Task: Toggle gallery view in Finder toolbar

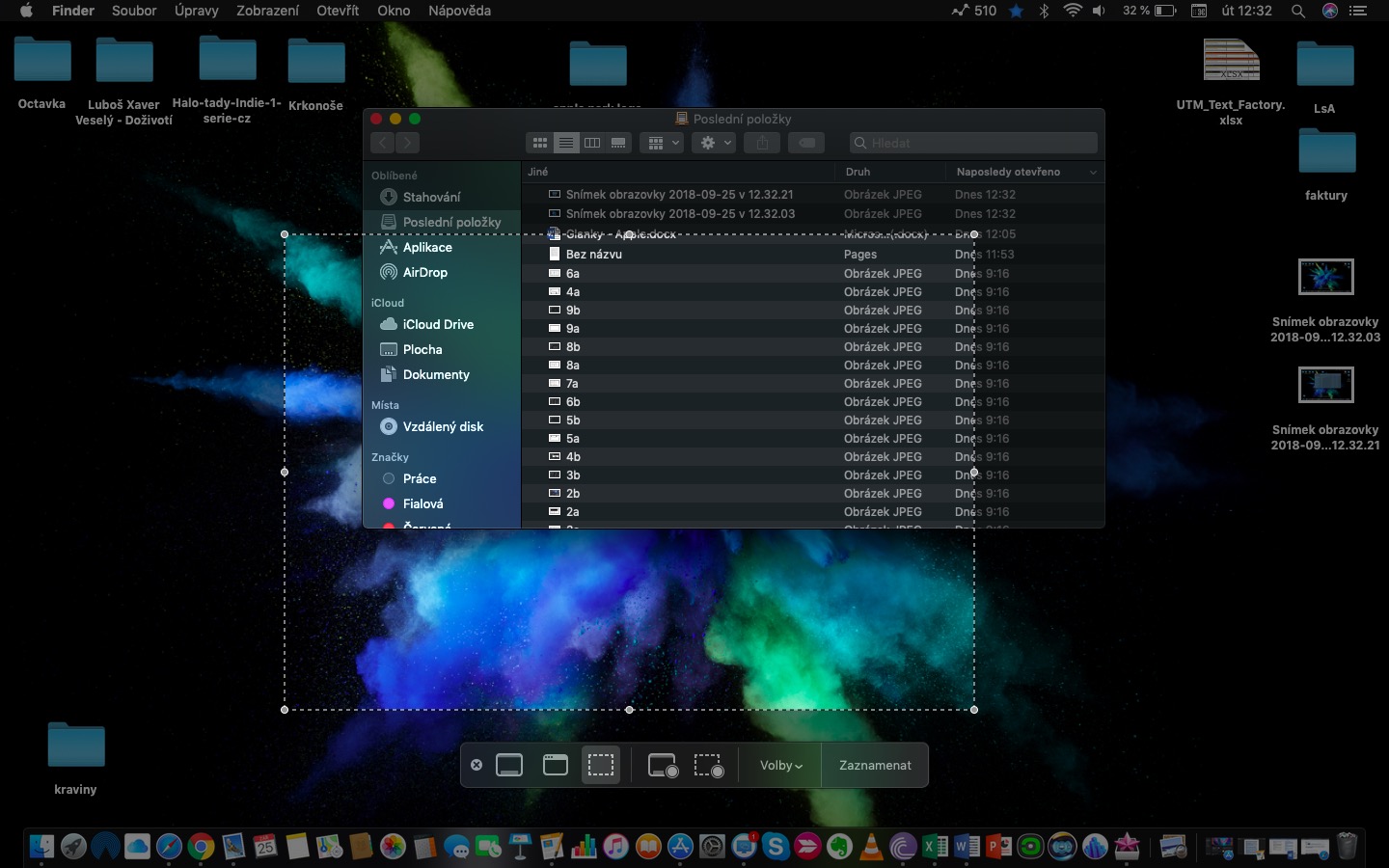Action: coord(617,142)
